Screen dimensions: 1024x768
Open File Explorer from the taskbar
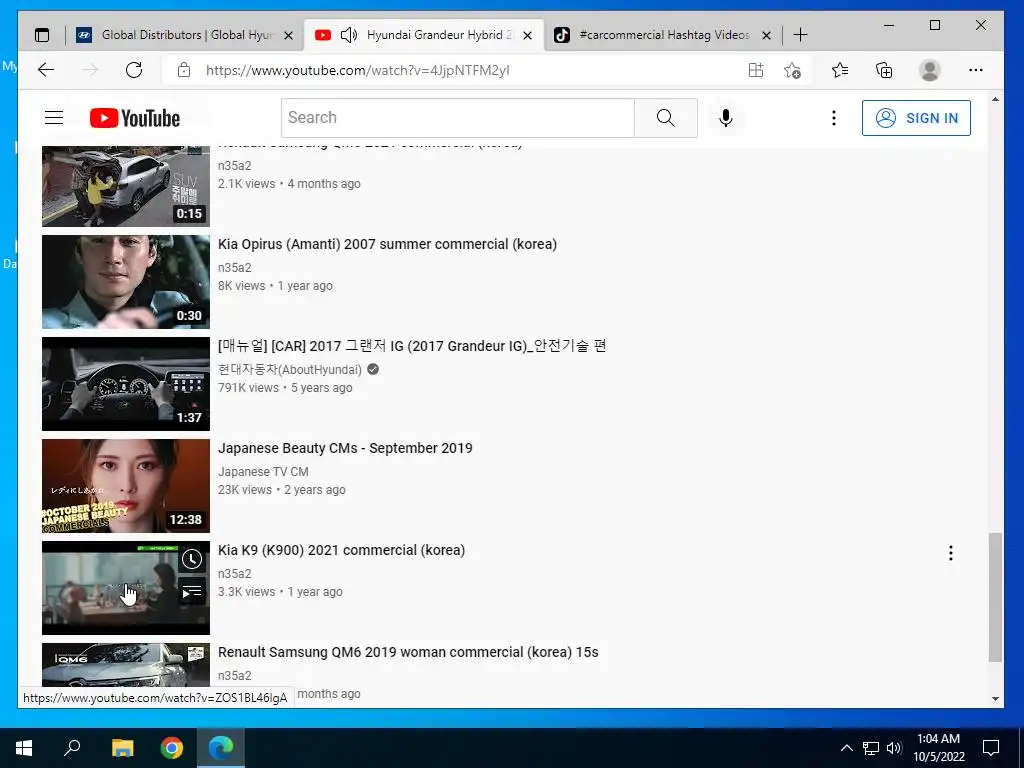pos(122,748)
